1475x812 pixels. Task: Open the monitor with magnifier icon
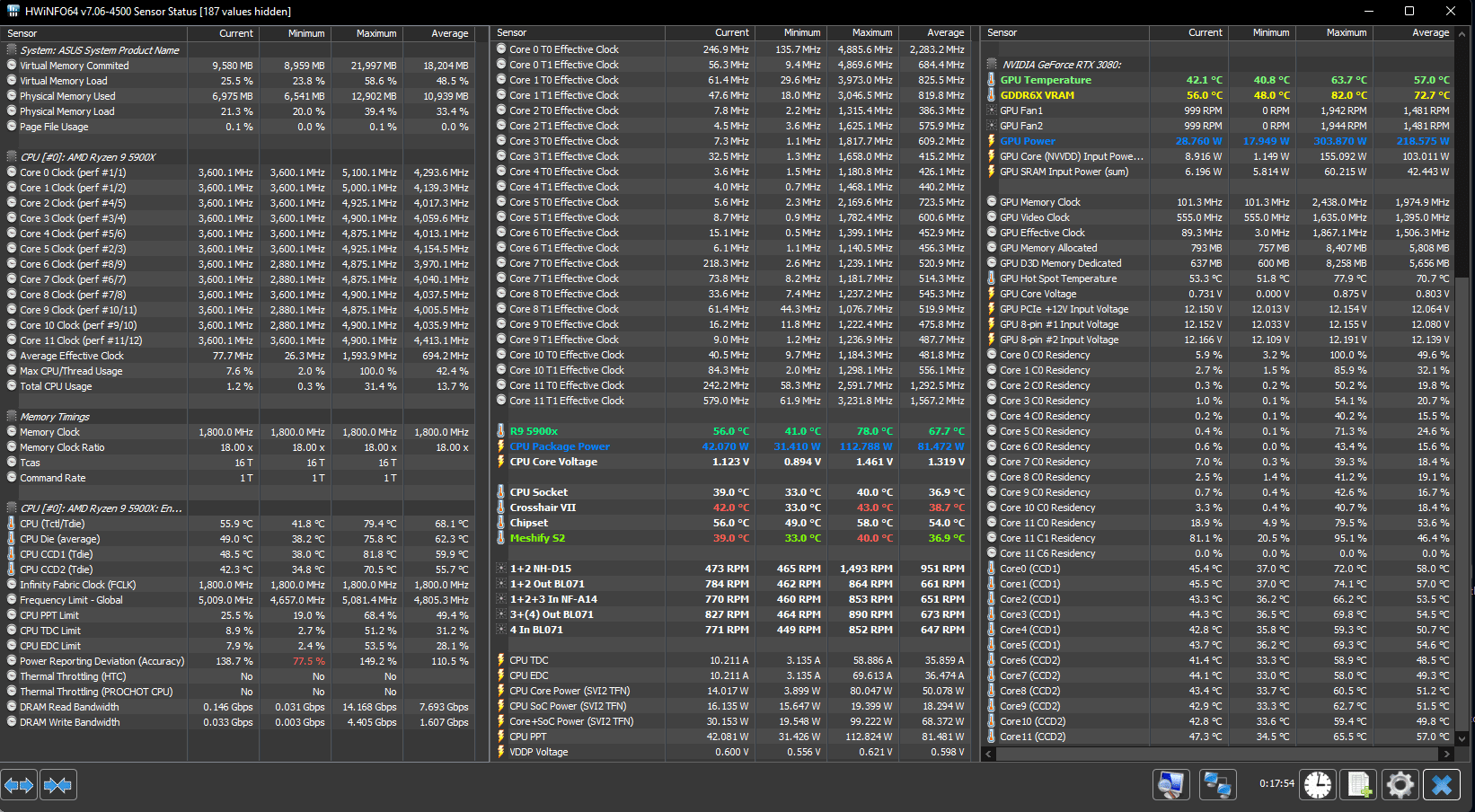click(1171, 785)
